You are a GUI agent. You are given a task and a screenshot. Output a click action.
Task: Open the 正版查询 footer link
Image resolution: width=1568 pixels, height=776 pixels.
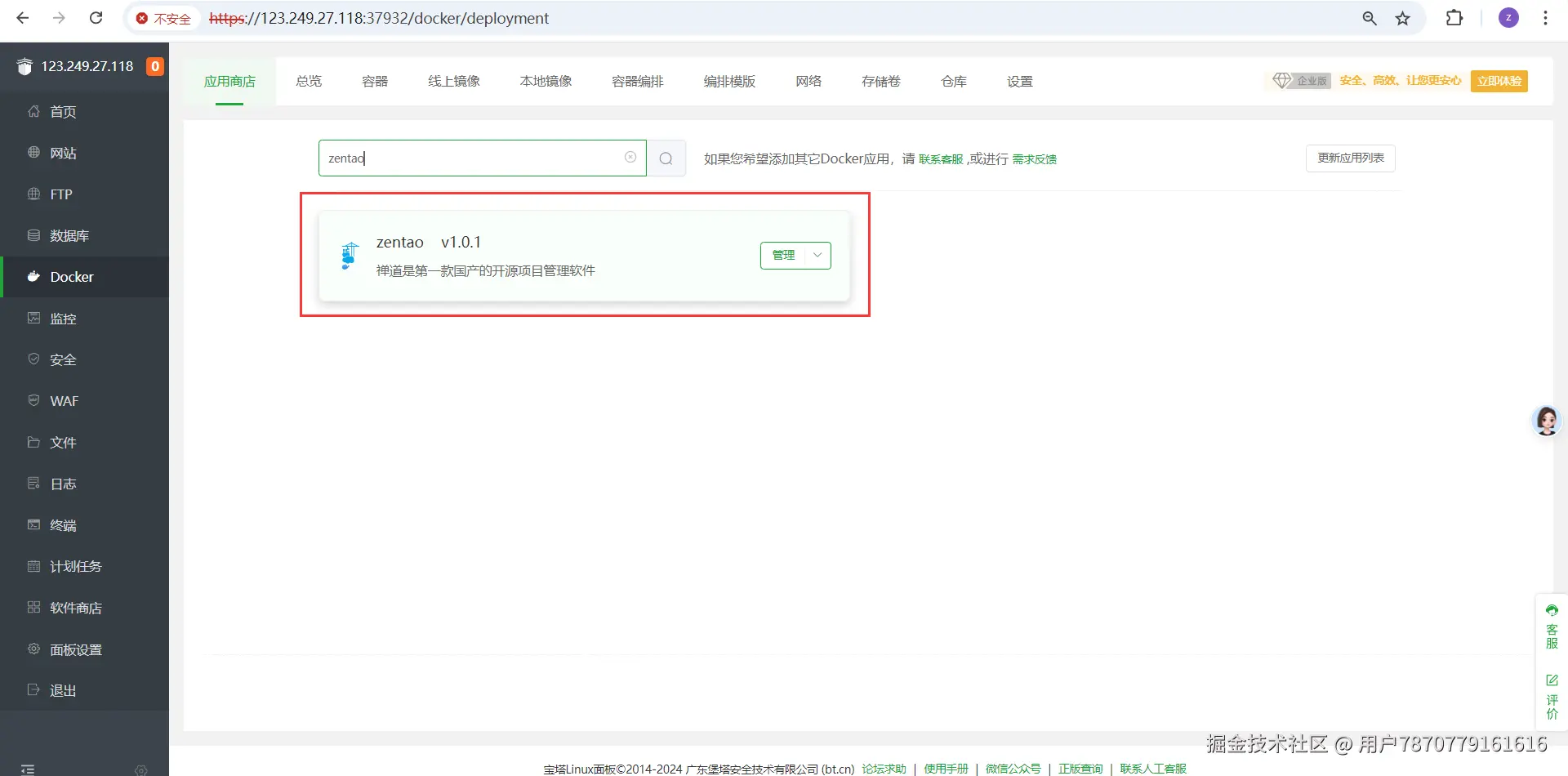coord(1080,769)
